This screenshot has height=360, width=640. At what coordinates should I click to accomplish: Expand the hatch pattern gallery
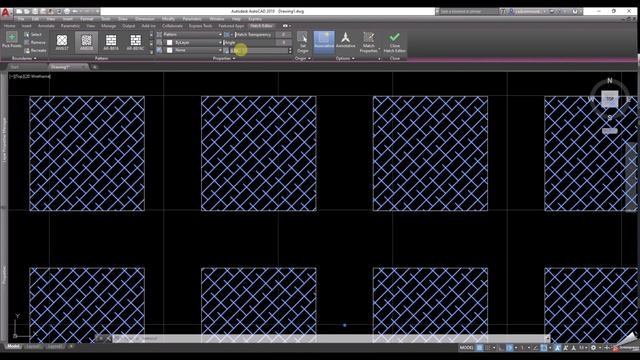[x=151, y=51]
